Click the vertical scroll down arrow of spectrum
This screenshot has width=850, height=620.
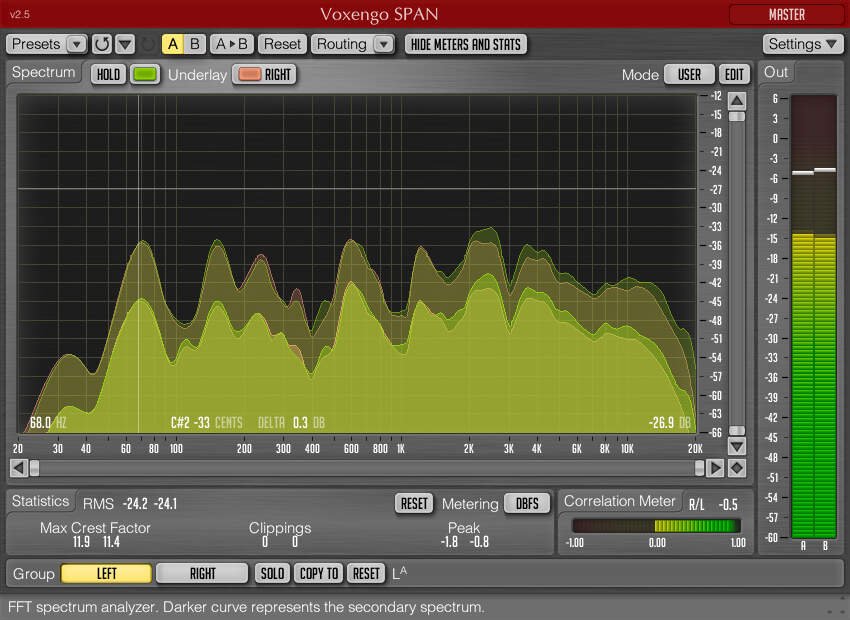pyautogui.click(x=737, y=446)
